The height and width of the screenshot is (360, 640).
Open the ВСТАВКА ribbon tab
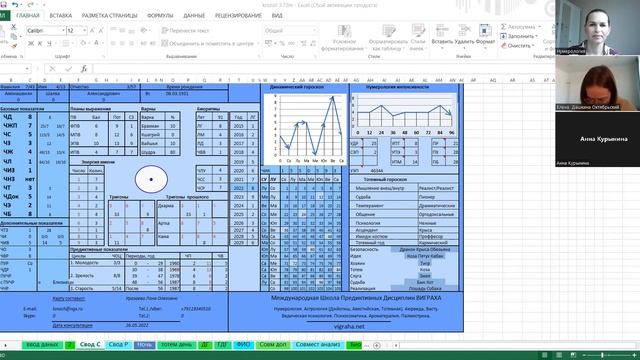tap(61, 16)
